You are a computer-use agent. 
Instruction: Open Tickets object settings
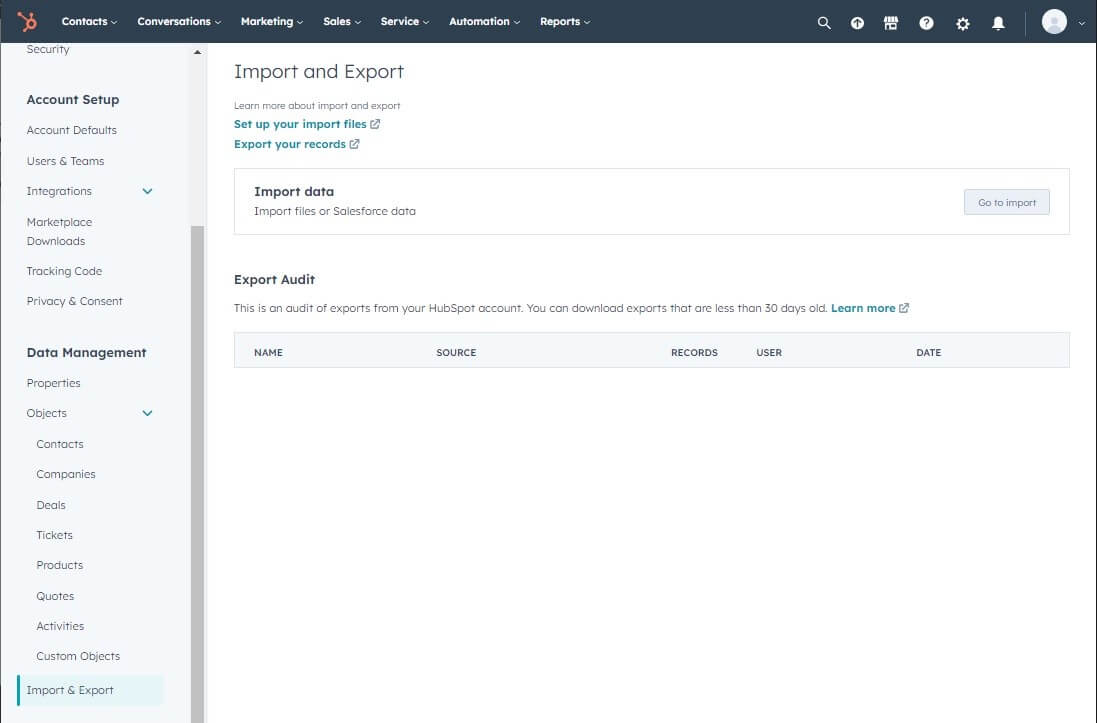point(54,535)
